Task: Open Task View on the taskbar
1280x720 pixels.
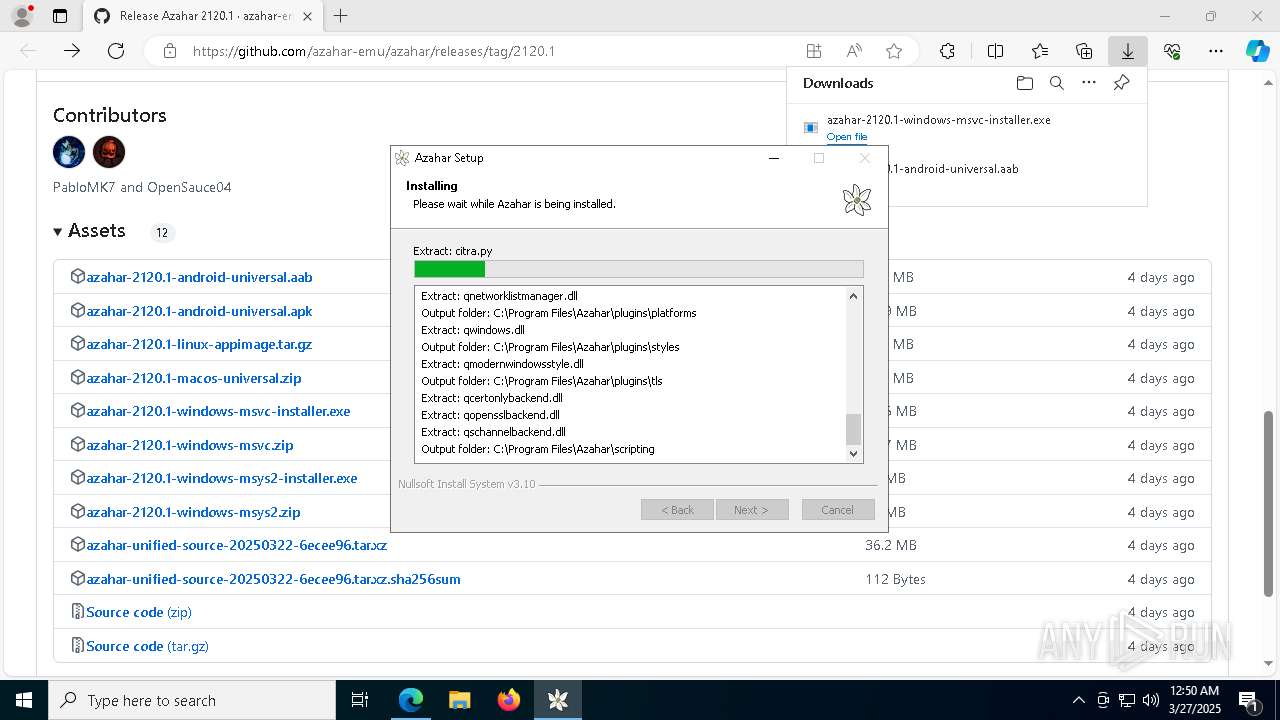Action: 361,700
